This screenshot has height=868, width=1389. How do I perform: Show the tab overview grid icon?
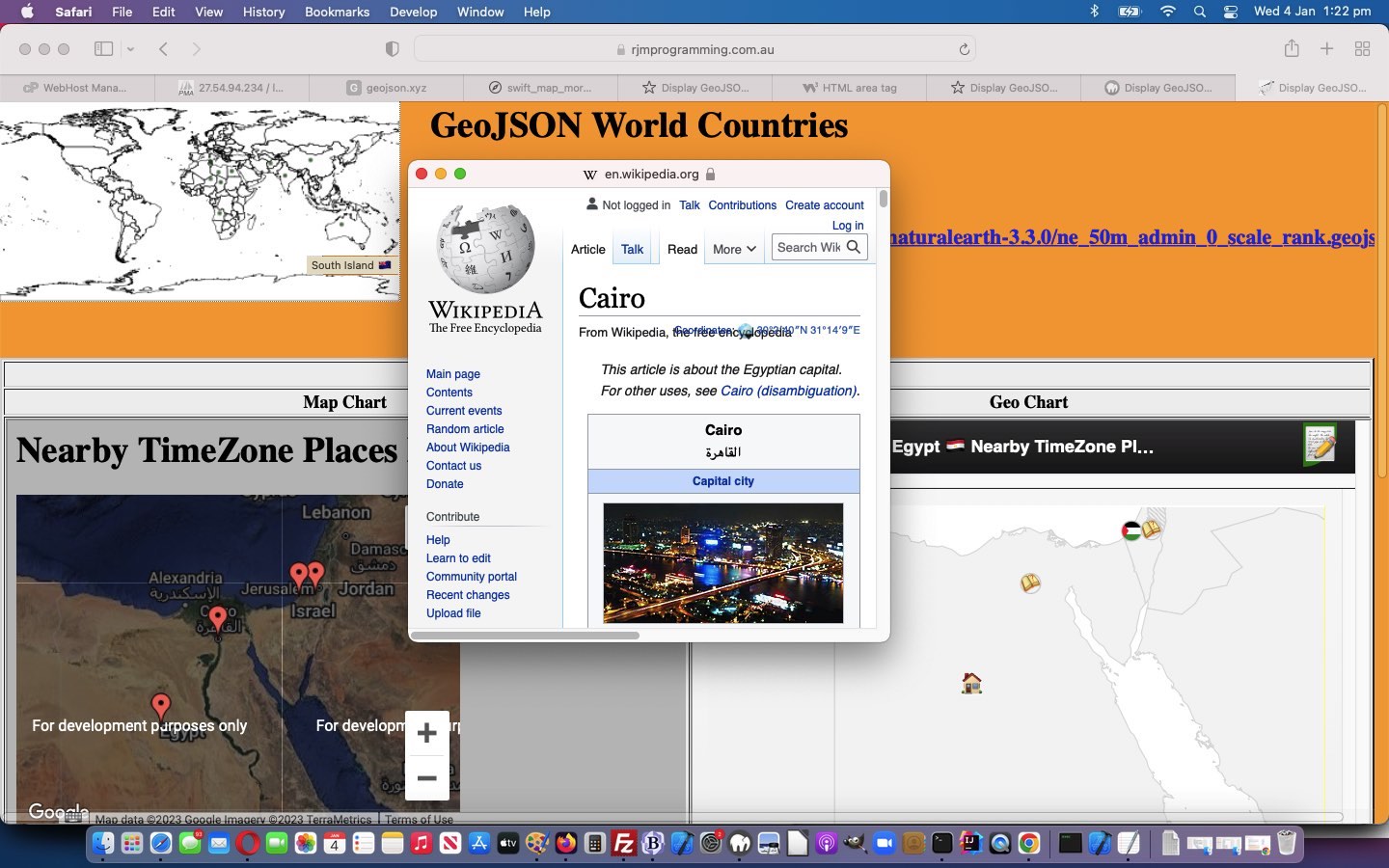click(1363, 49)
